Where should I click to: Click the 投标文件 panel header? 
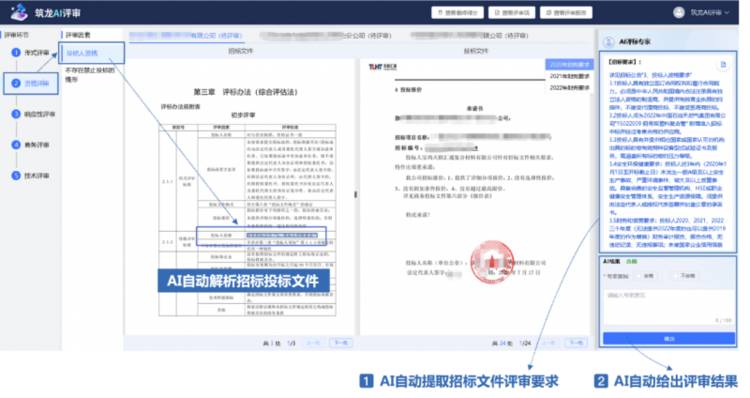point(475,51)
